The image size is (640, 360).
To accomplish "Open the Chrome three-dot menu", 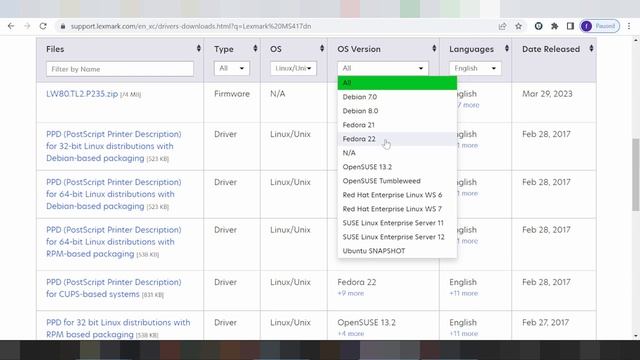I will point(629,26).
